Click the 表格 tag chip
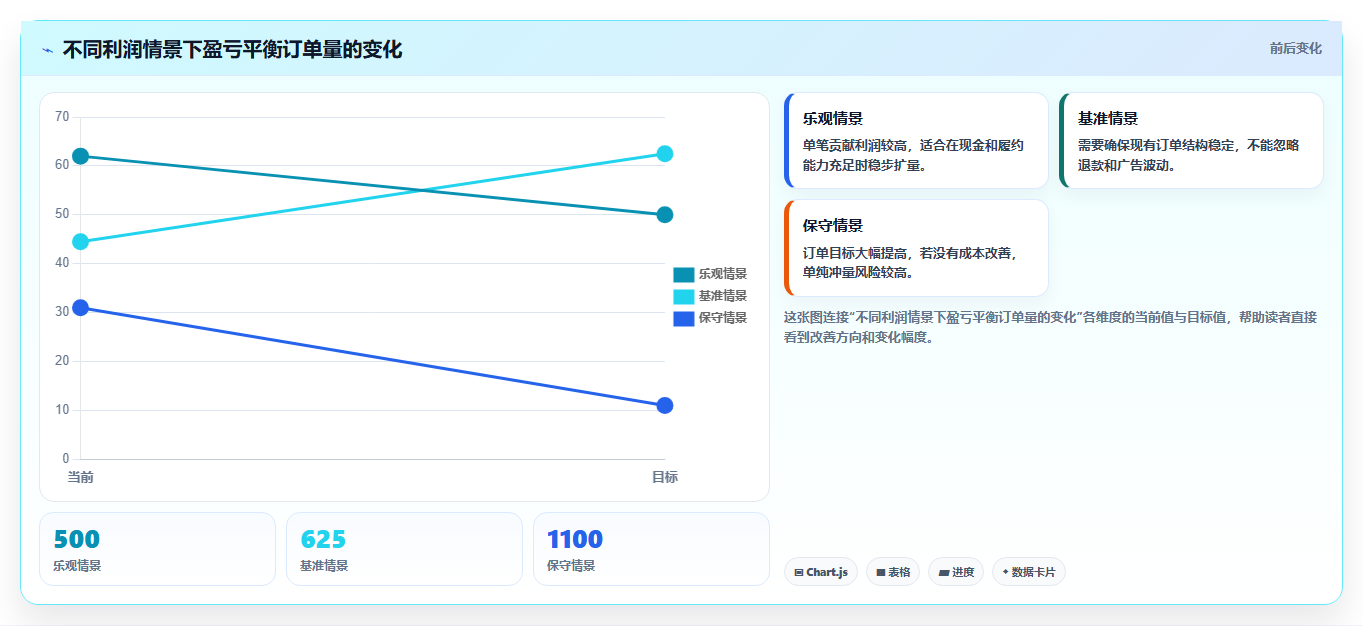Screen dimensions: 1363x626 [x=893, y=572]
